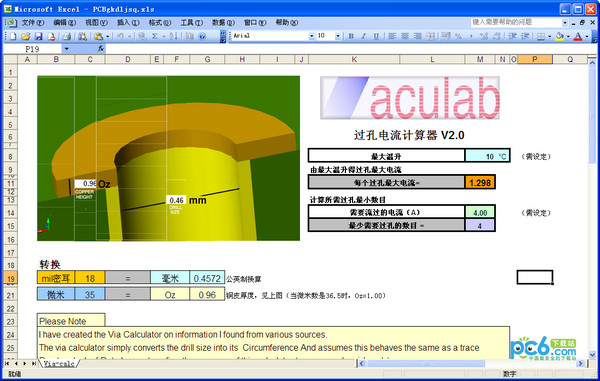This screenshot has height=381, width=600.
Task: Click the Increase Indent icon
Action: click(525, 36)
